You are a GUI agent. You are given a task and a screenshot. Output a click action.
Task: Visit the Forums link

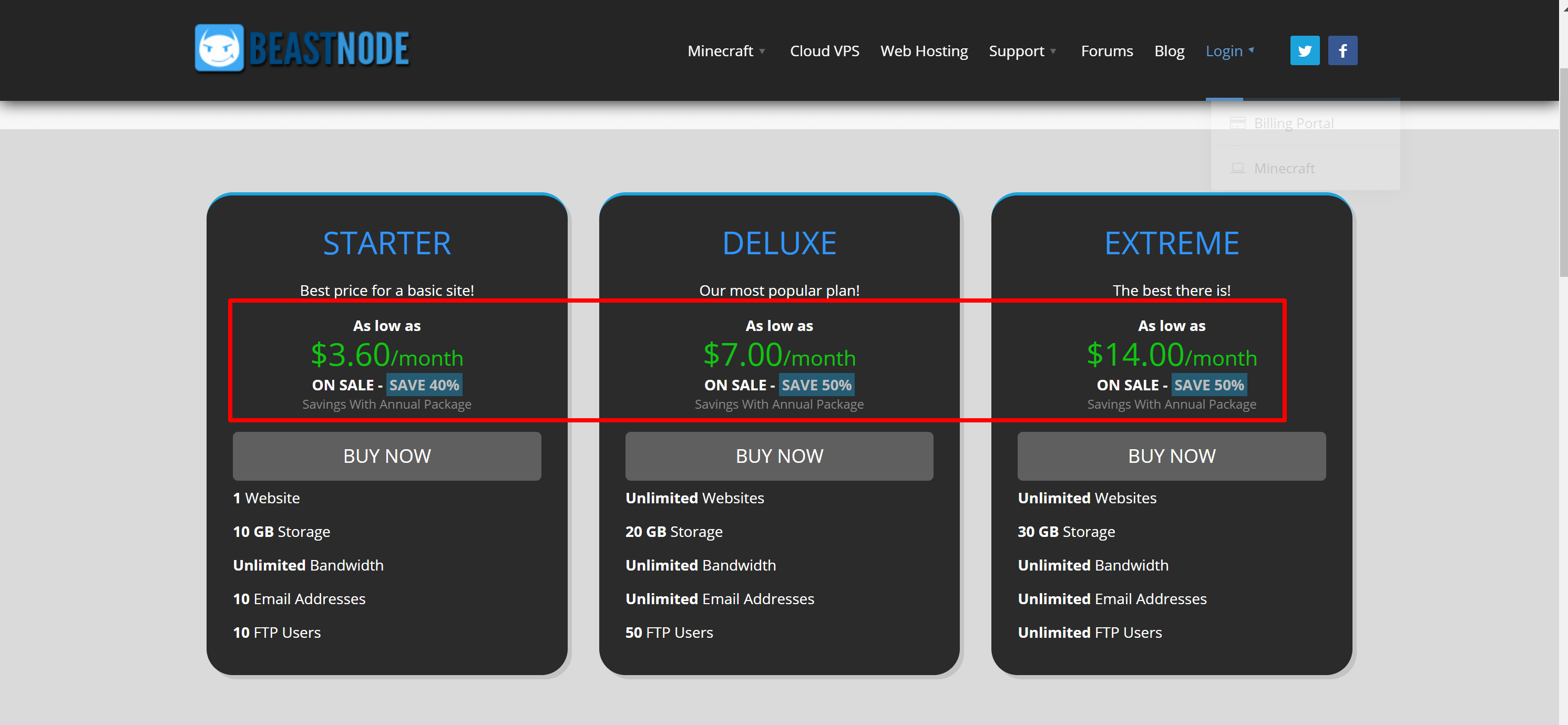1106,51
